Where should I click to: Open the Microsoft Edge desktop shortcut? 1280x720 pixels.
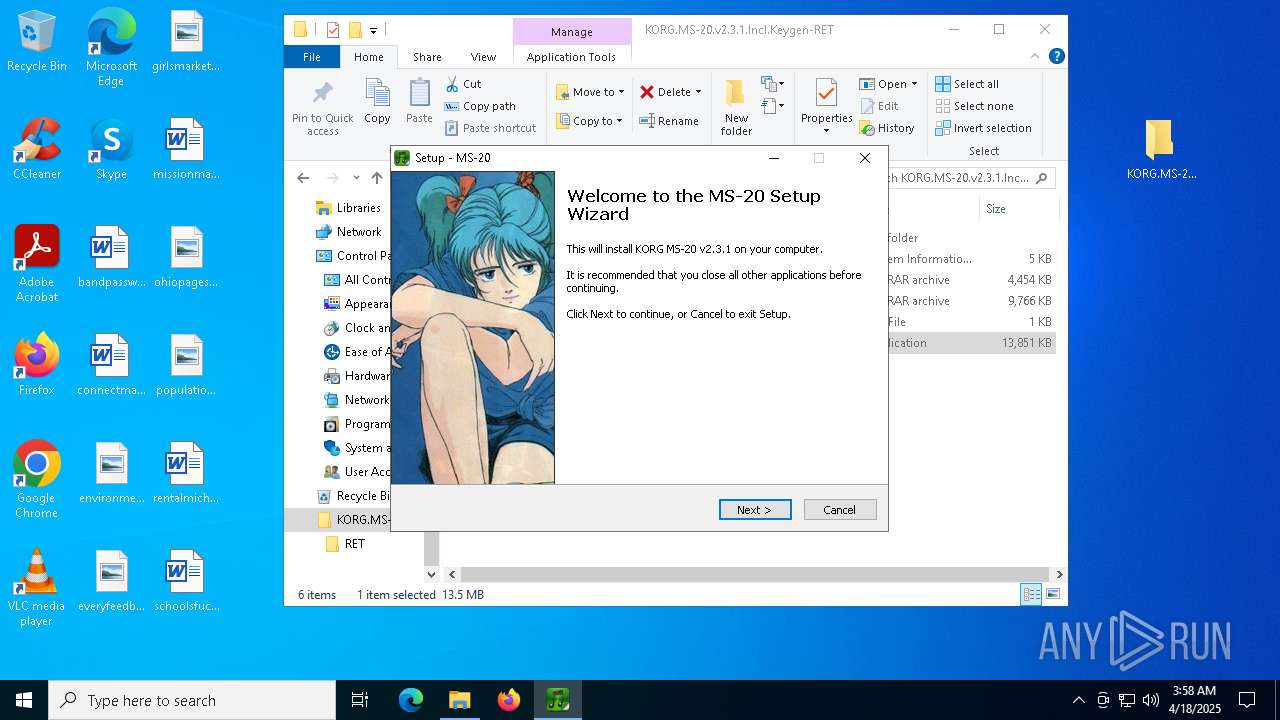(x=111, y=48)
